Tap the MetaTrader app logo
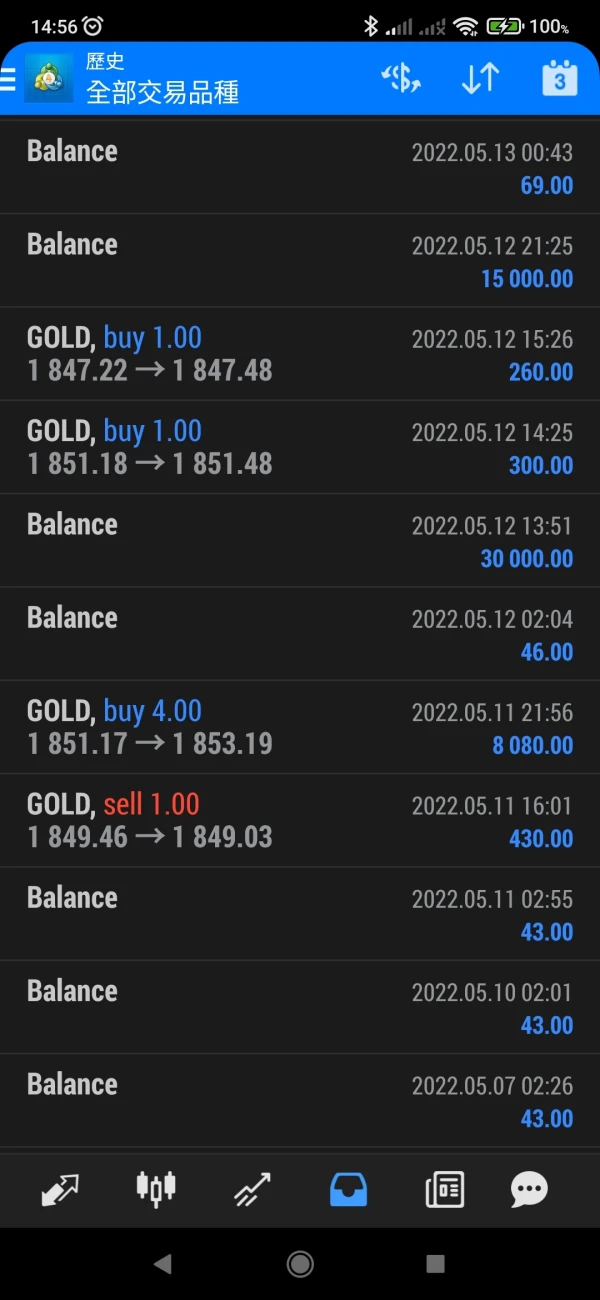Screen dimensions: 600x1300 (48, 79)
